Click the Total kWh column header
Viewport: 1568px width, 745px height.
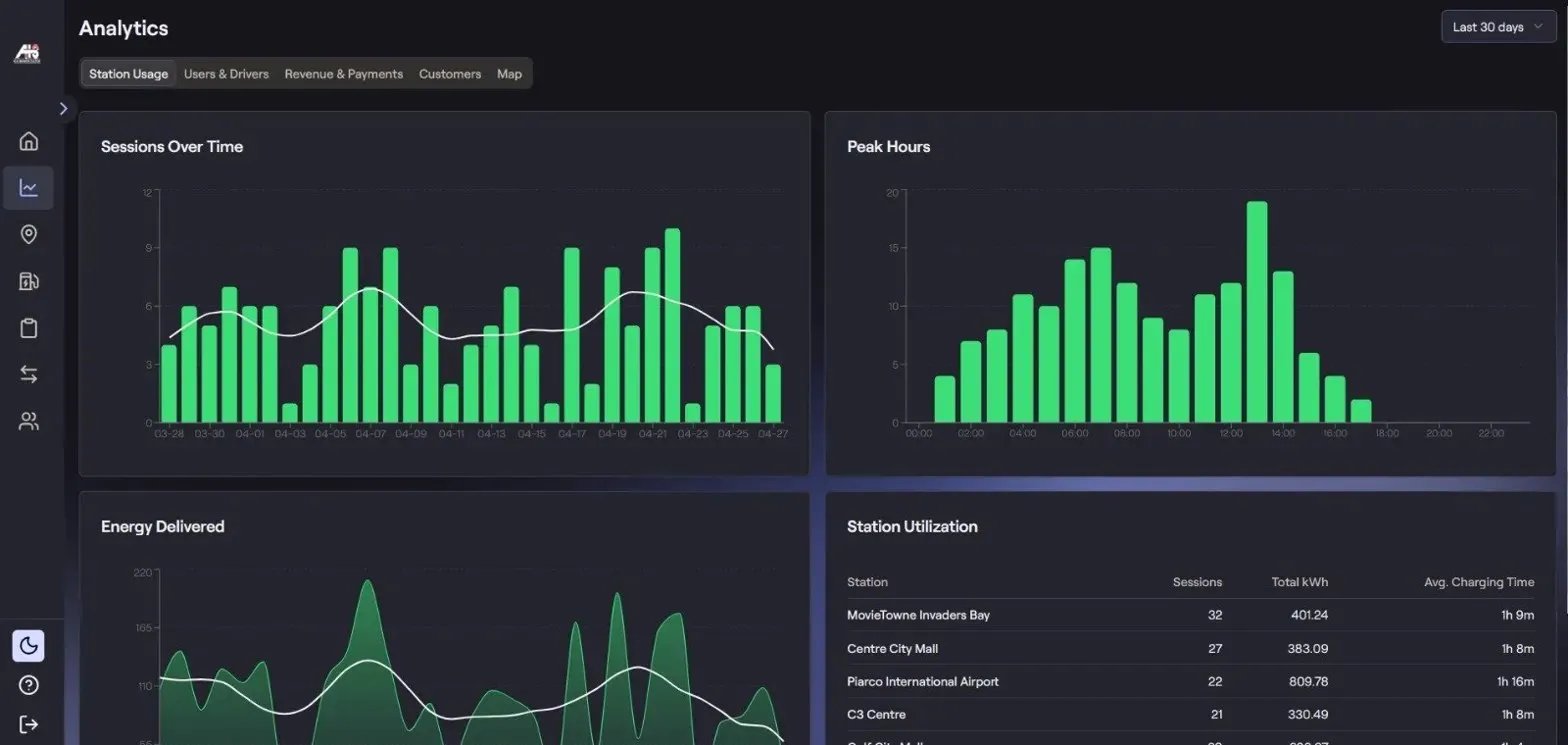coord(1300,582)
